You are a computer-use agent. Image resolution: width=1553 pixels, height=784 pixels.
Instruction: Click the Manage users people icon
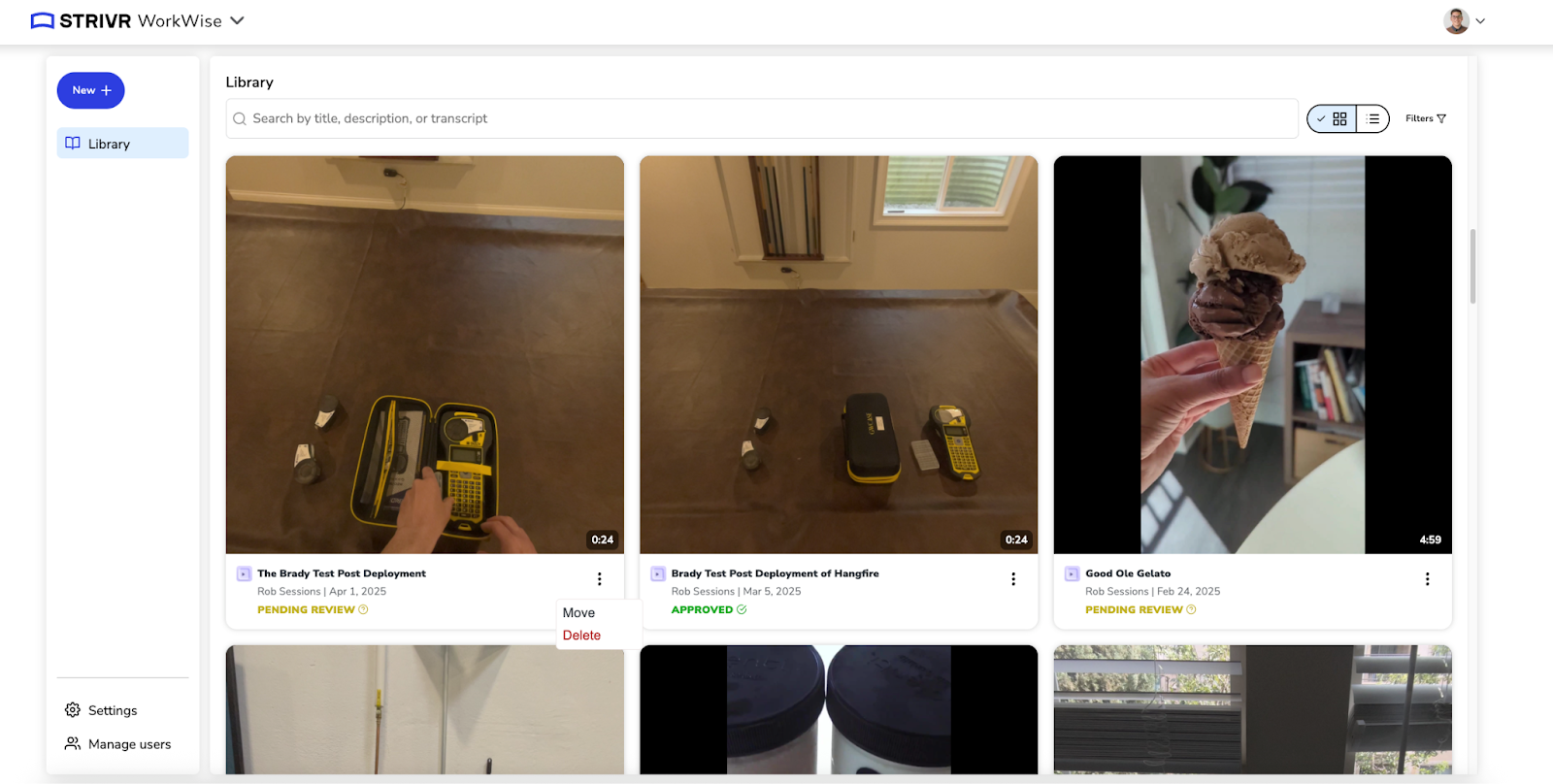tap(73, 744)
